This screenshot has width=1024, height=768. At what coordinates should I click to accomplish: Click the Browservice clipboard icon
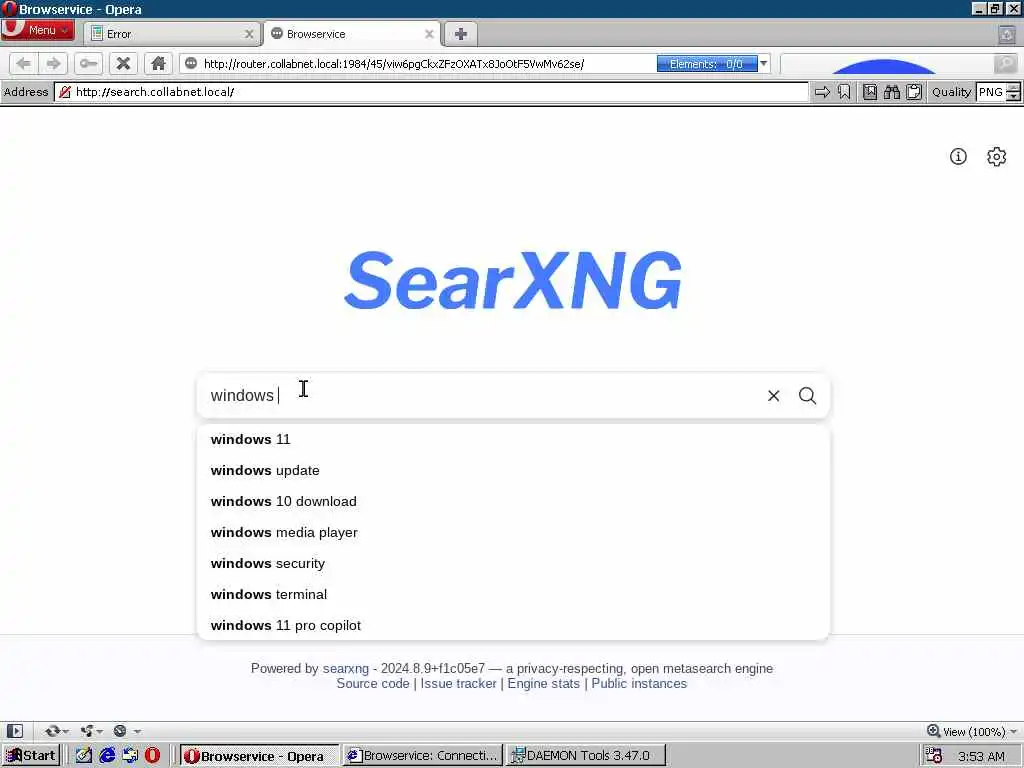point(914,92)
